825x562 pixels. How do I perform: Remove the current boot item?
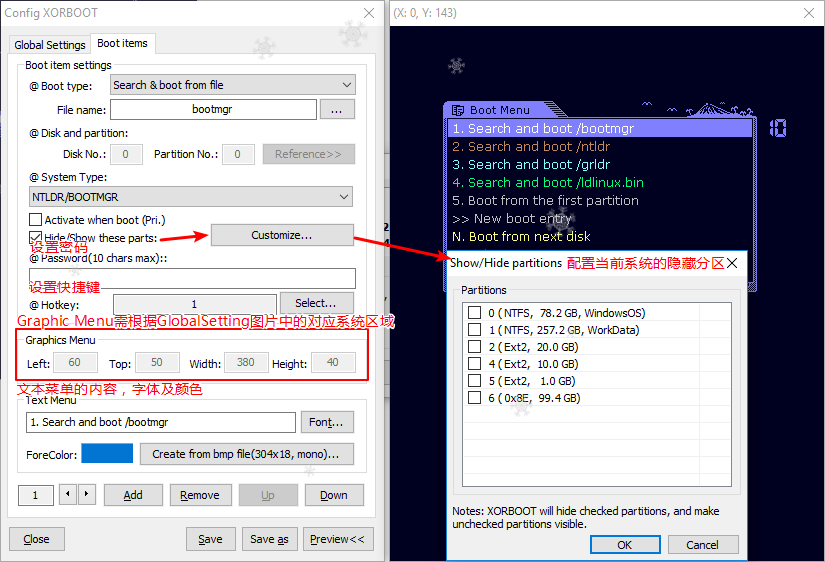pos(200,495)
